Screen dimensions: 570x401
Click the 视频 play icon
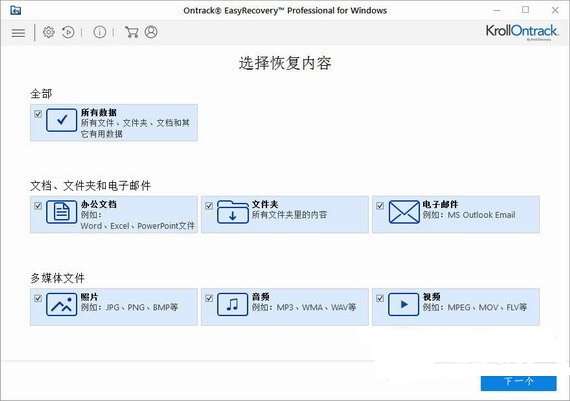[x=404, y=304]
